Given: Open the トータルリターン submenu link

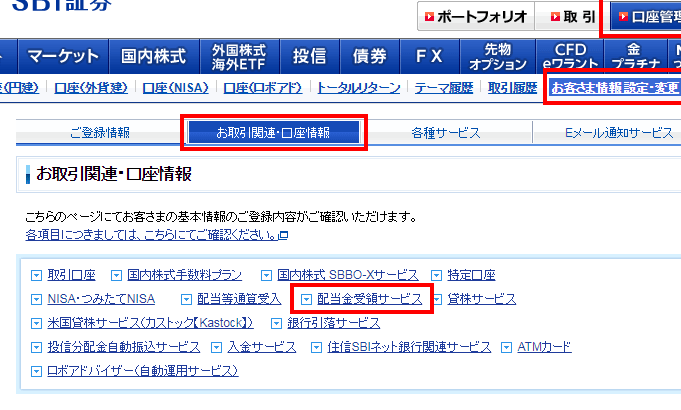Looking at the screenshot, I should point(358,88).
